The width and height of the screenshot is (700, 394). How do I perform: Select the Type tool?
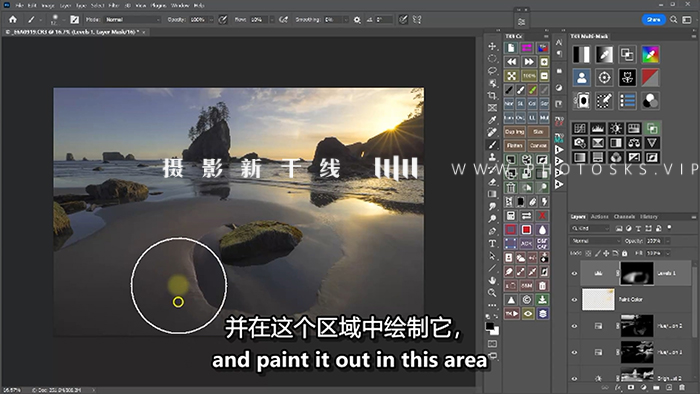pos(492,244)
